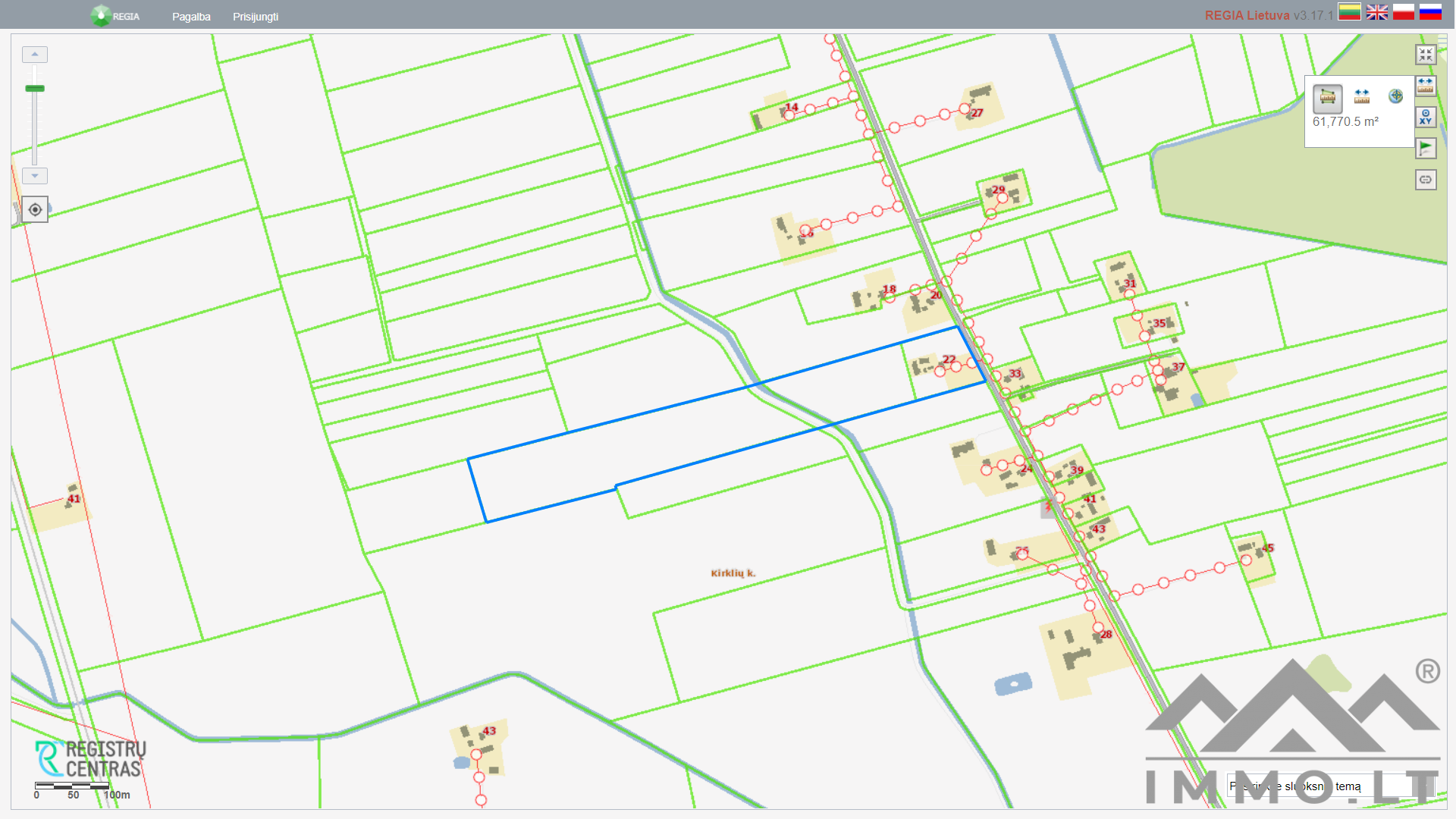Image resolution: width=1456 pixels, height=819 pixels.
Task: Click house number 18 on the map
Action: point(890,289)
